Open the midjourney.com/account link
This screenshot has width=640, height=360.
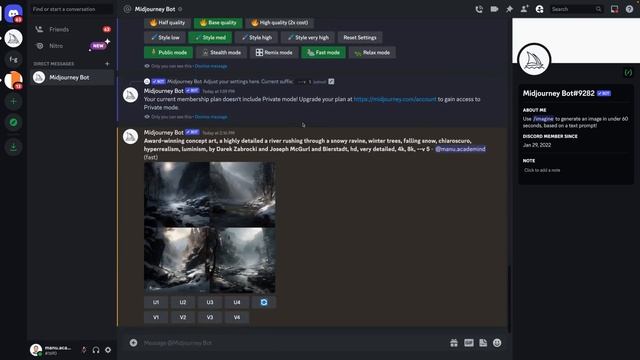pos(395,99)
